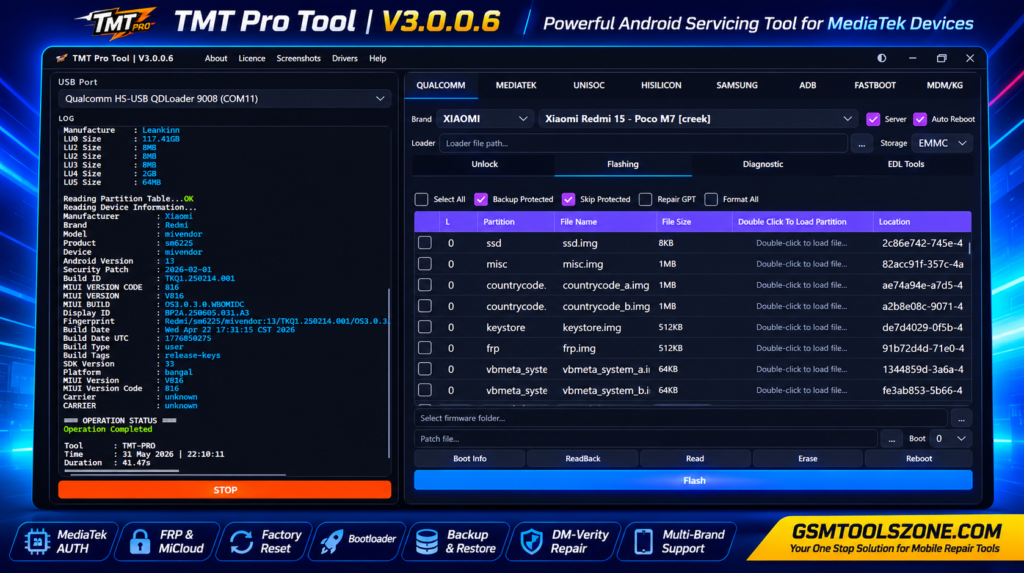Switch to the SAMSUNG tab
The height and width of the screenshot is (573, 1024).
pyautogui.click(x=737, y=86)
